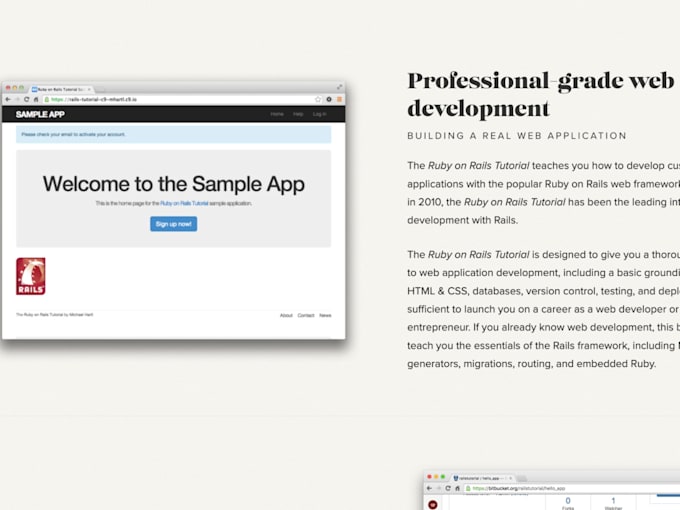Click reload icon in the Bitbucket browser window
Image resolution: width=680 pixels, height=510 pixels.
(x=448, y=488)
